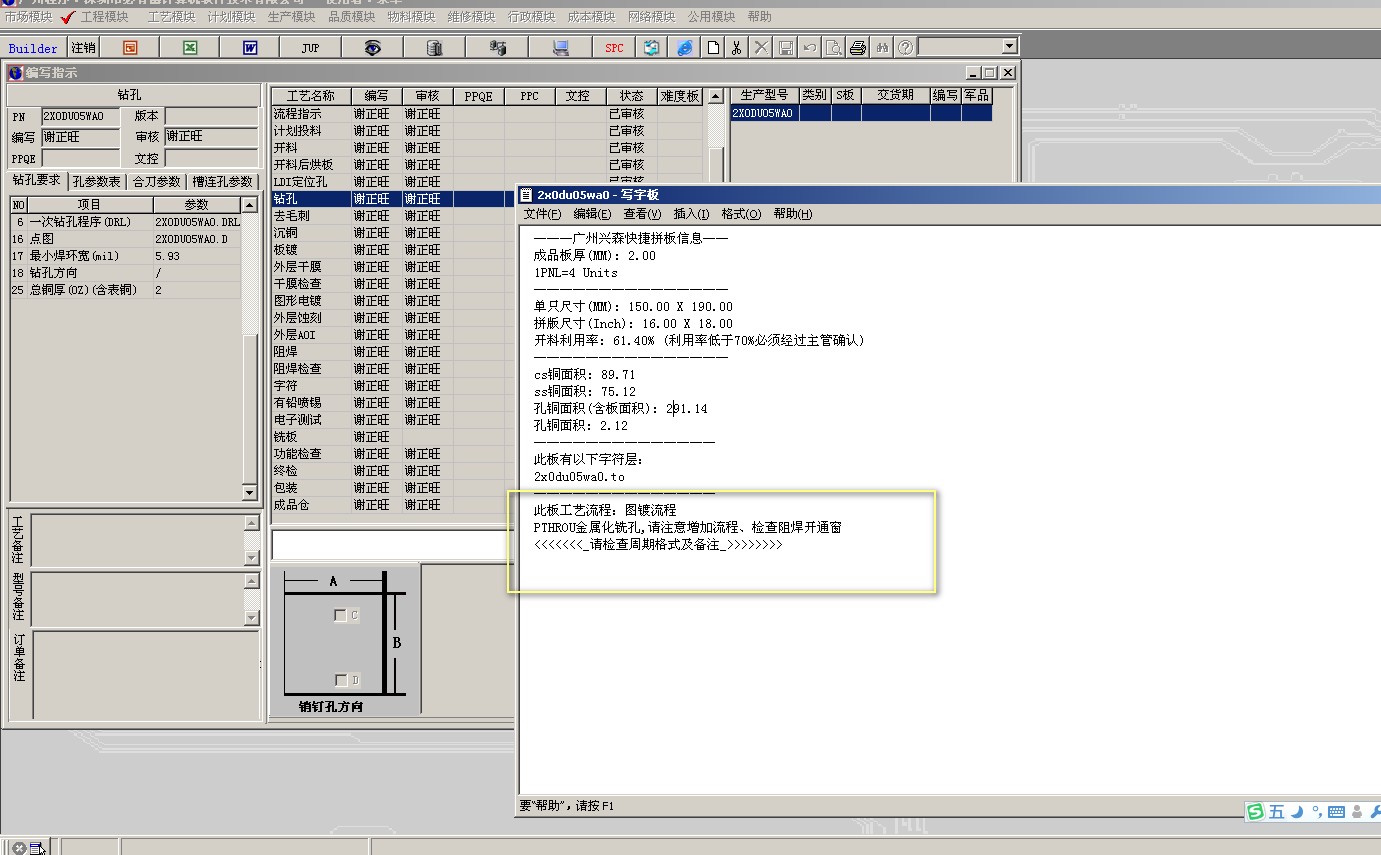Select the 最小焊环宽(mil) parameter row

[x=126, y=256]
